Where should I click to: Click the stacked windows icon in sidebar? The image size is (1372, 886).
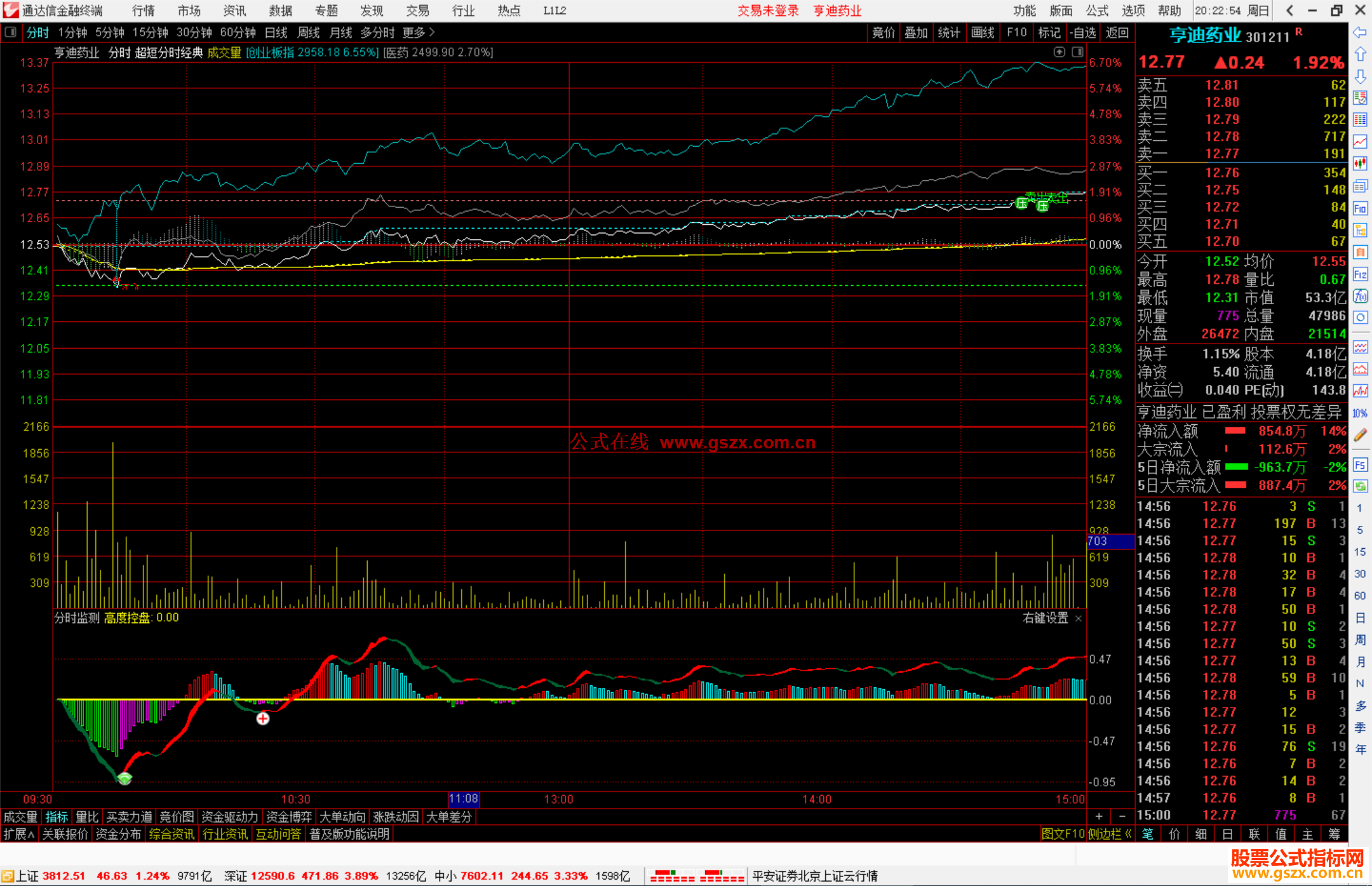(1360, 186)
